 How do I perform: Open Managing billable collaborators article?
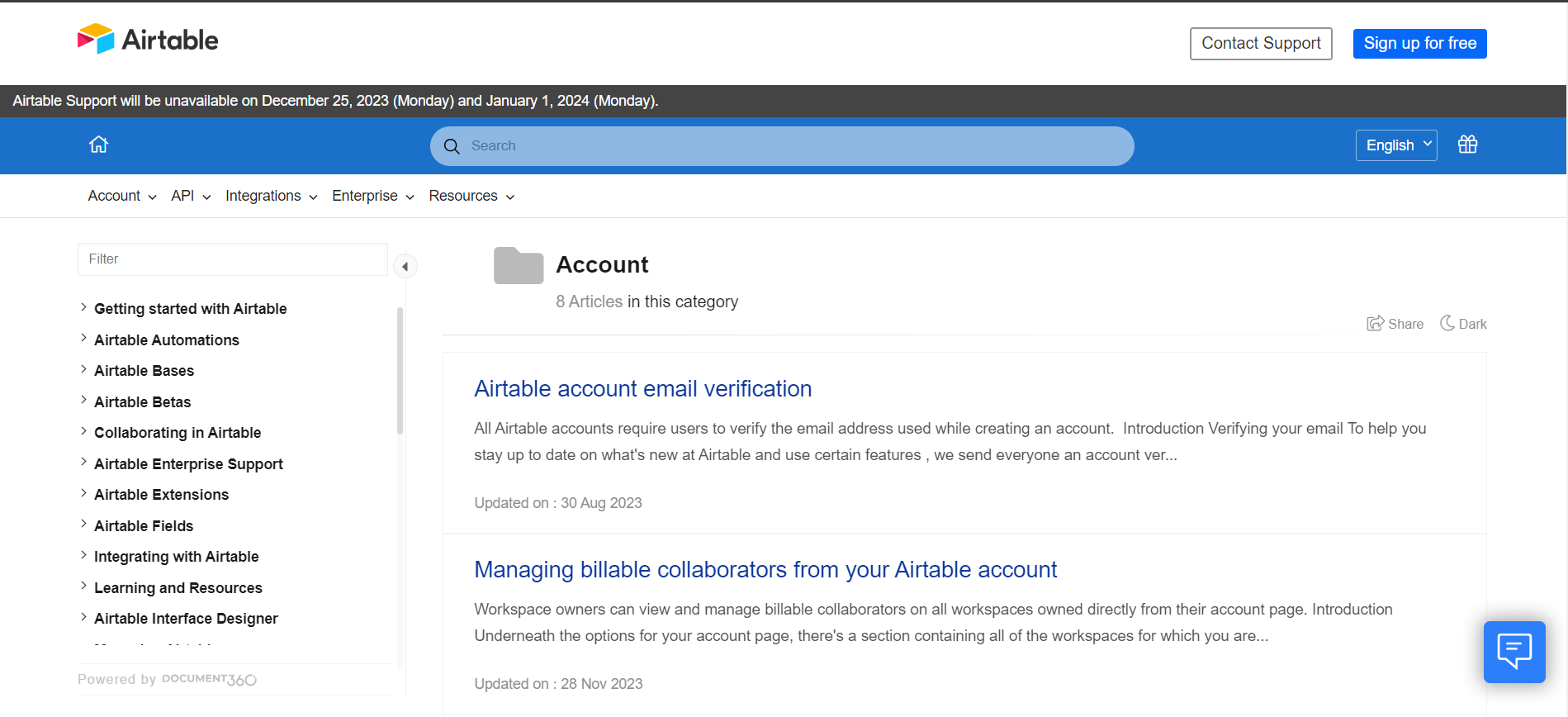(765, 570)
